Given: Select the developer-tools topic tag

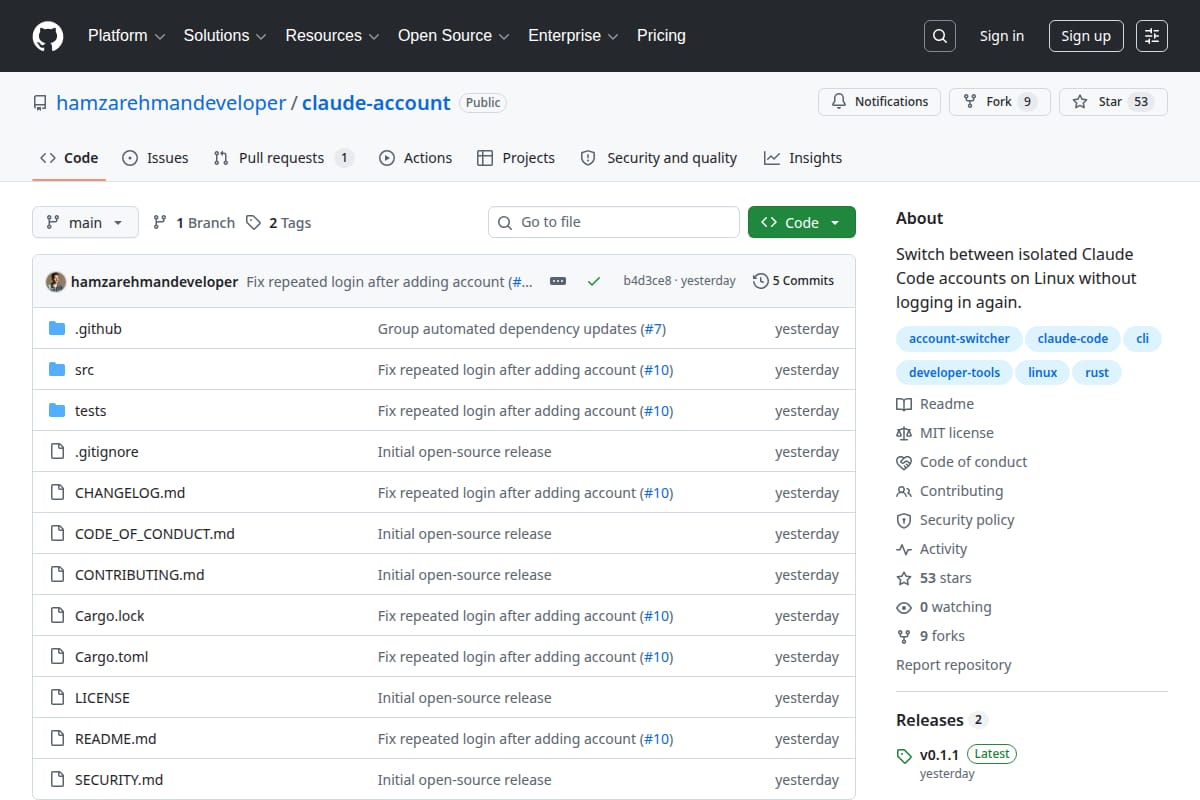Looking at the screenshot, I should click(954, 373).
